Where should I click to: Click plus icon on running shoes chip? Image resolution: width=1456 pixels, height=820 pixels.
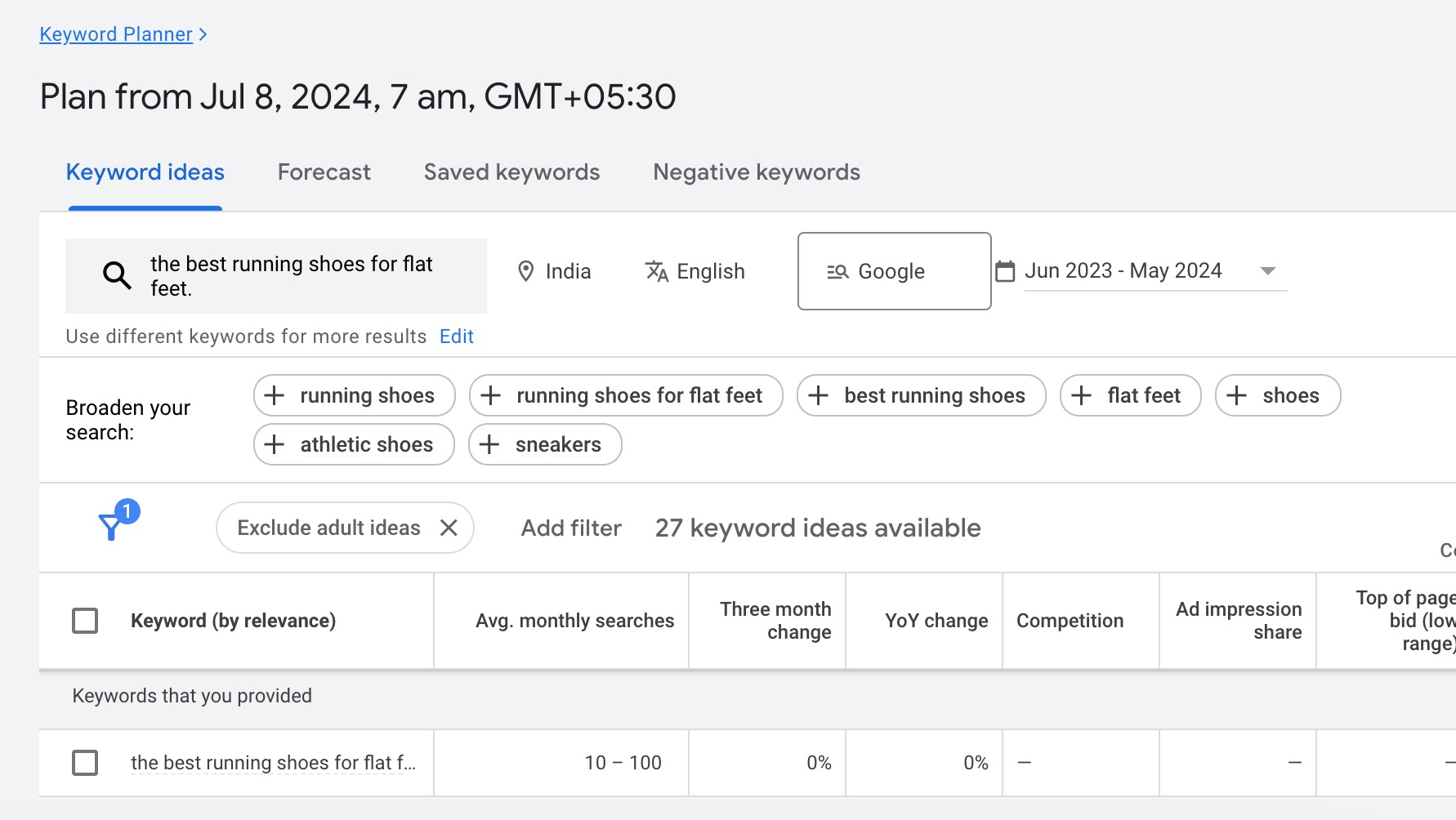(x=275, y=395)
